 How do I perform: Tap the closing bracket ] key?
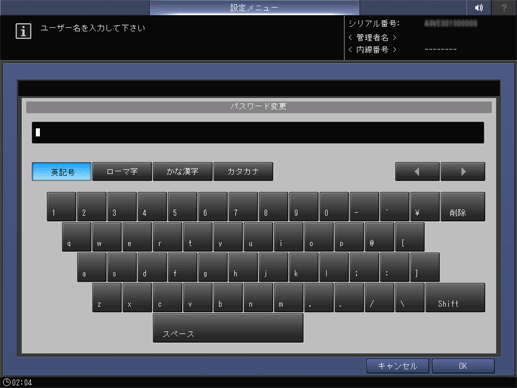coord(425,267)
